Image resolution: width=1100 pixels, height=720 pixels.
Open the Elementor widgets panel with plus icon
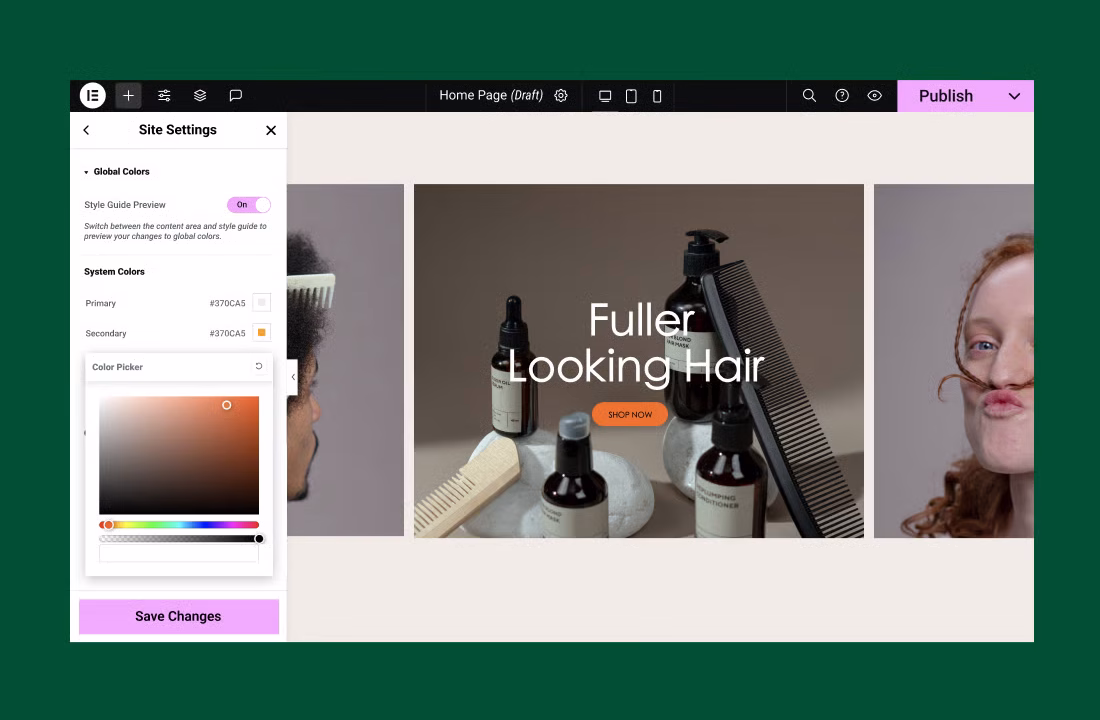click(128, 95)
